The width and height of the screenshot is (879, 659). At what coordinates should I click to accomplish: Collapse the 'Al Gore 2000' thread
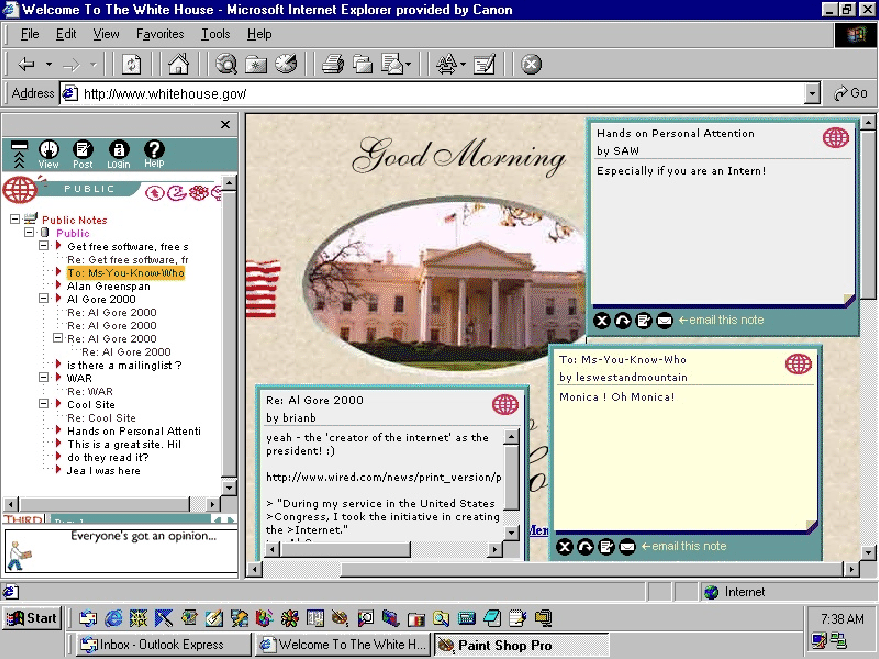[44, 299]
